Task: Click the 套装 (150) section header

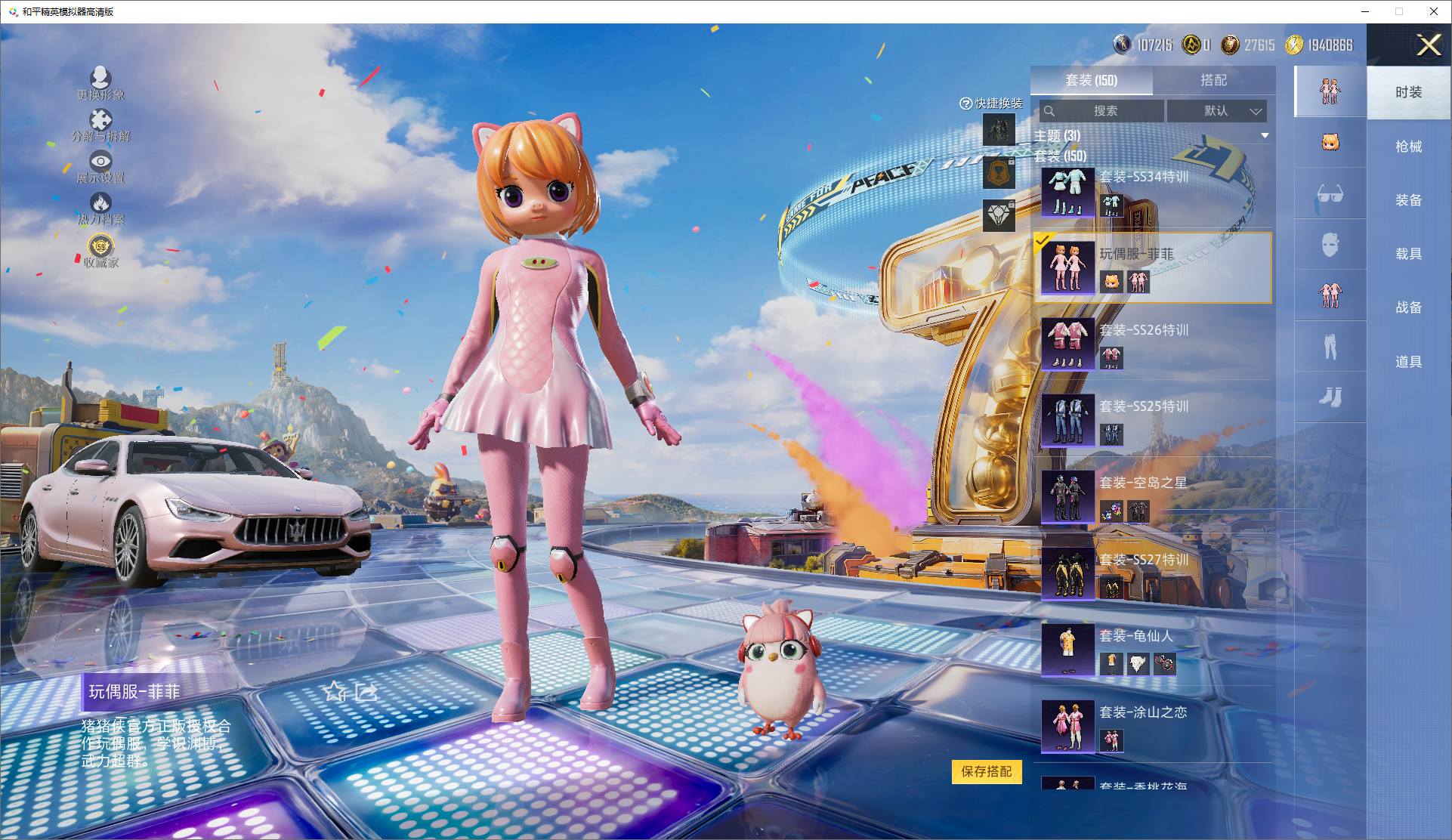Action: tap(1061, 156)
